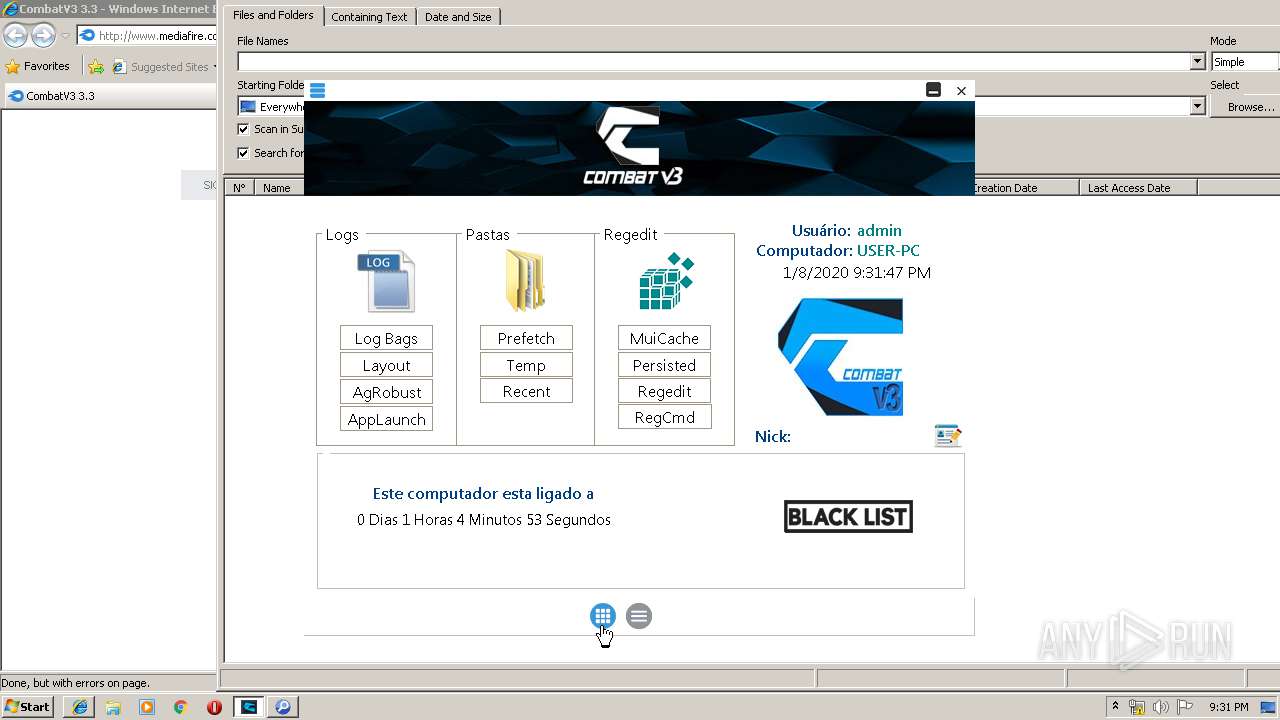This screenshot has width=1280, height=720.
Task: Open AgRobust log
Action: [x=386, y=392]
